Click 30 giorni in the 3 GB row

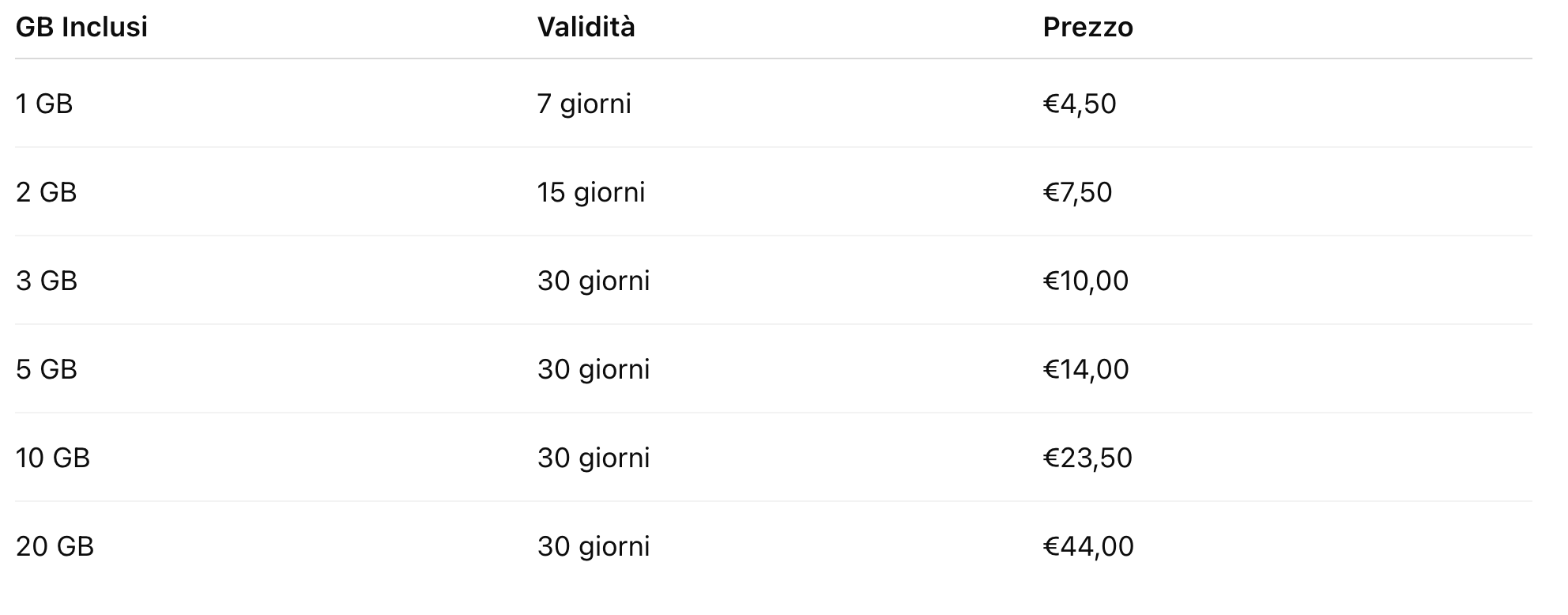point(594,281)
